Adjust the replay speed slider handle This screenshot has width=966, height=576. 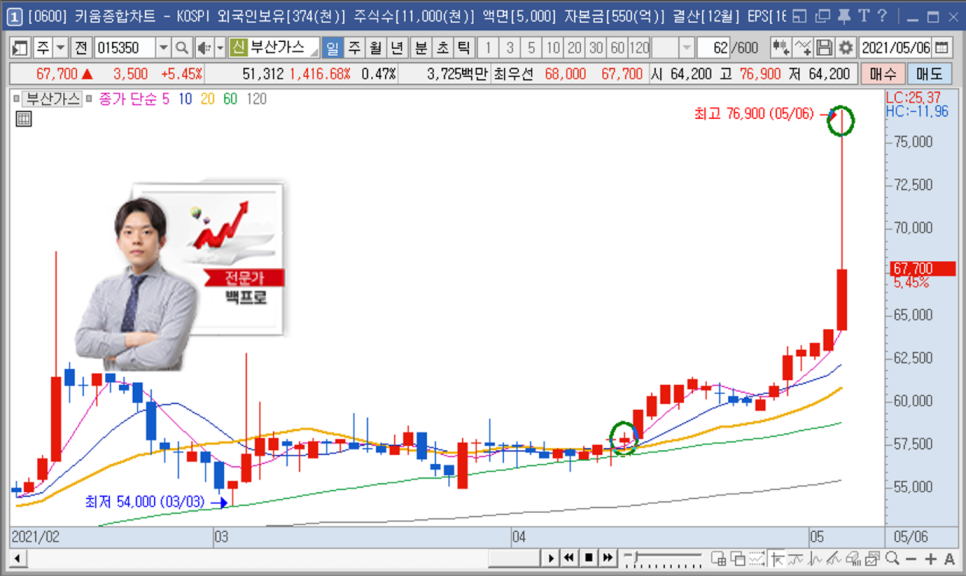pyautogui.click(x=635, y=557)
